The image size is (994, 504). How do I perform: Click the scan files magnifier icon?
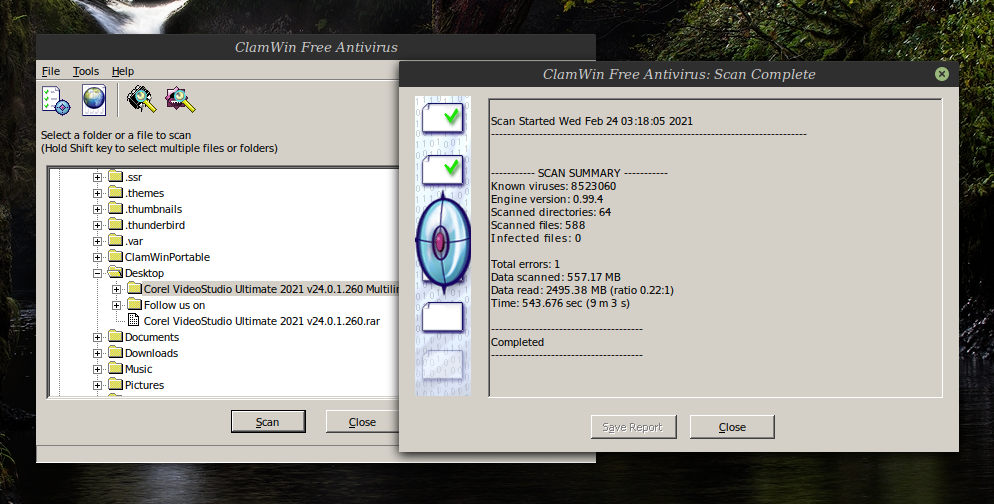[180, 100]
